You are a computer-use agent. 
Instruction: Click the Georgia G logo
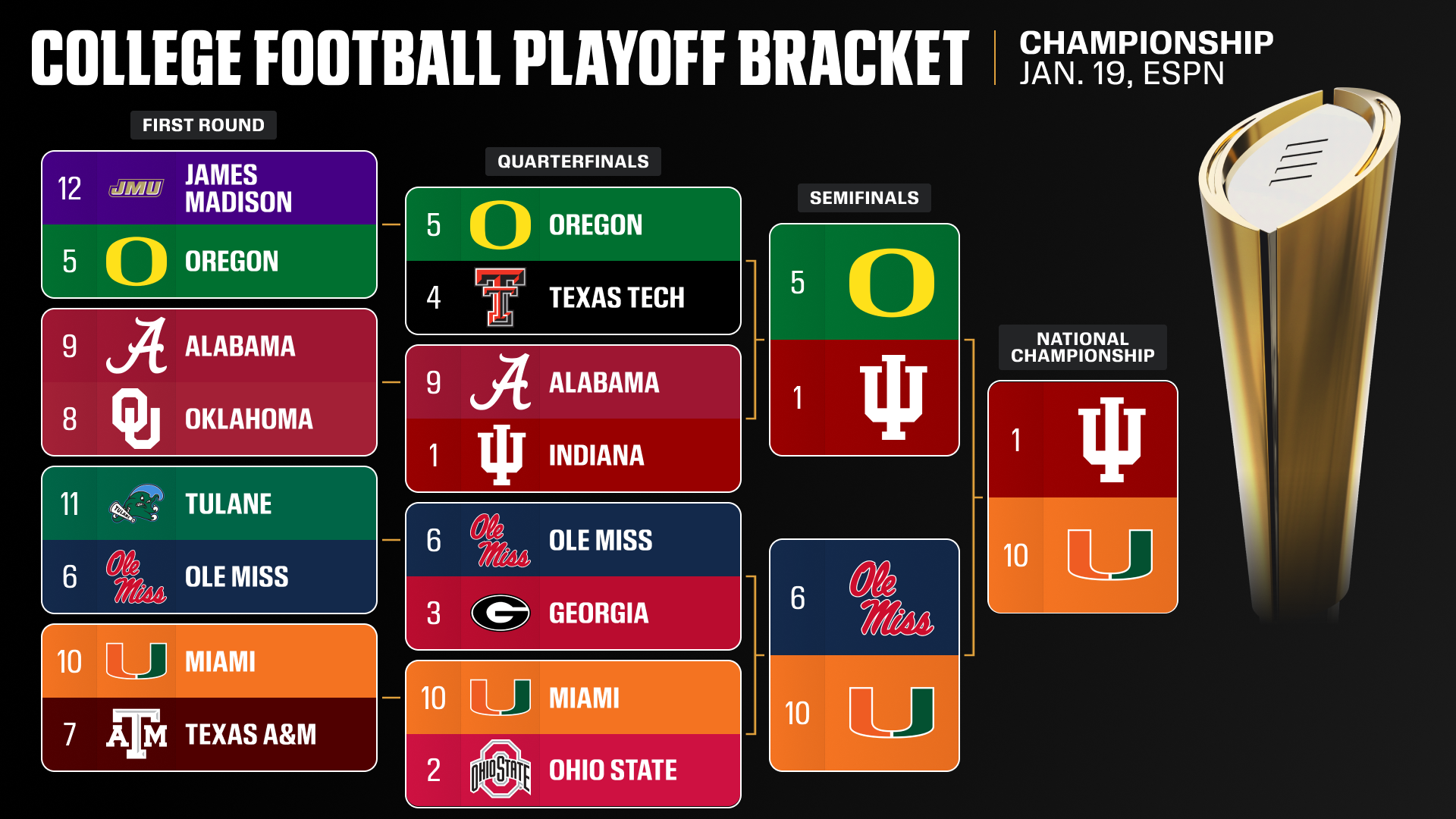[x=500, y=613]
